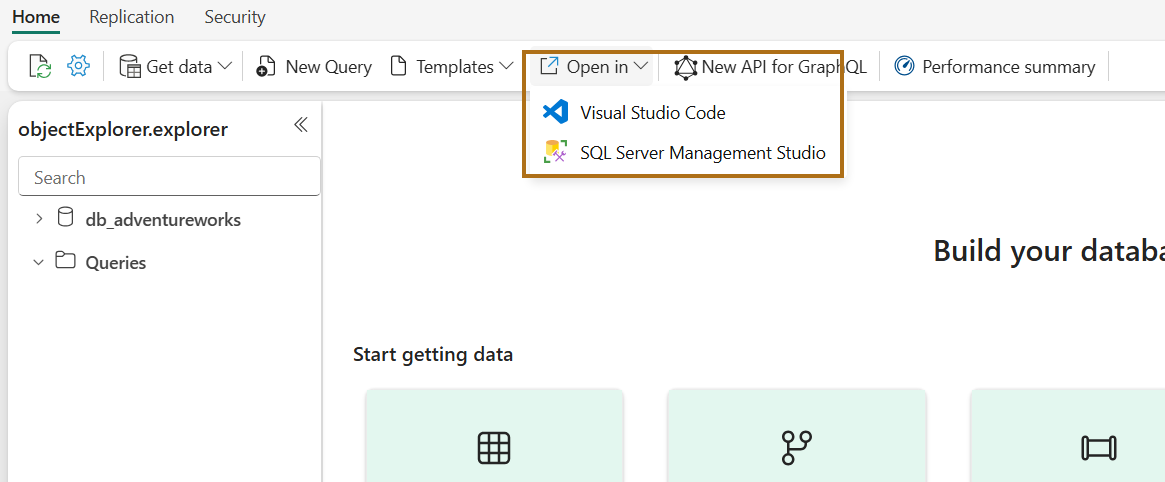Switch to the Replication tab

pos(132,16)
